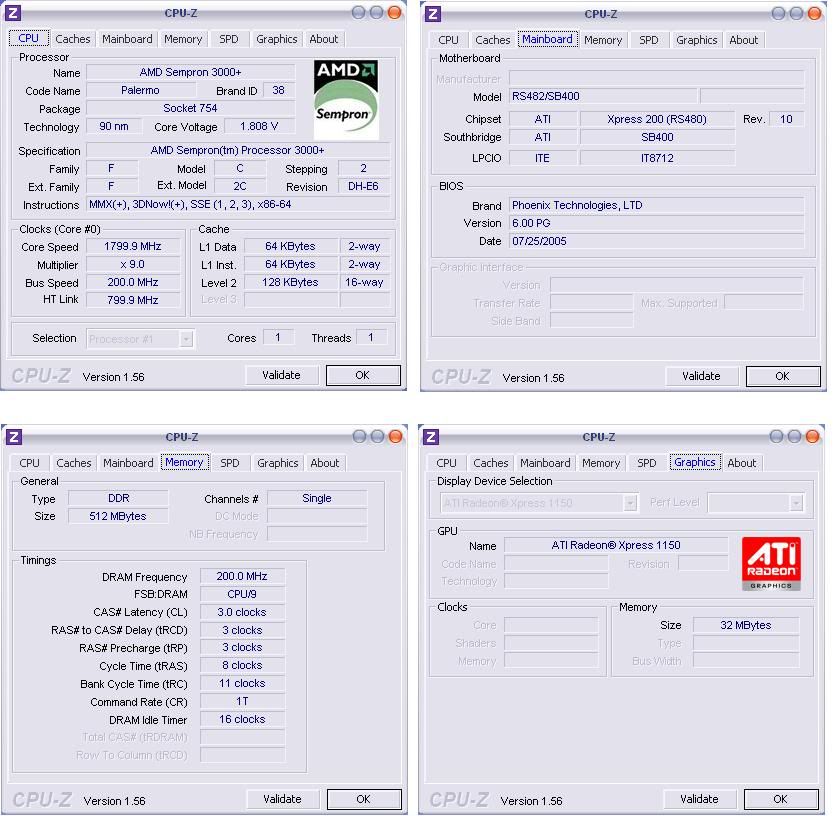Image resolution: width=834 pixels, height=816 pixels.
Task: Click the Level 2 cache size 128 KBytes
Action: 290,282
